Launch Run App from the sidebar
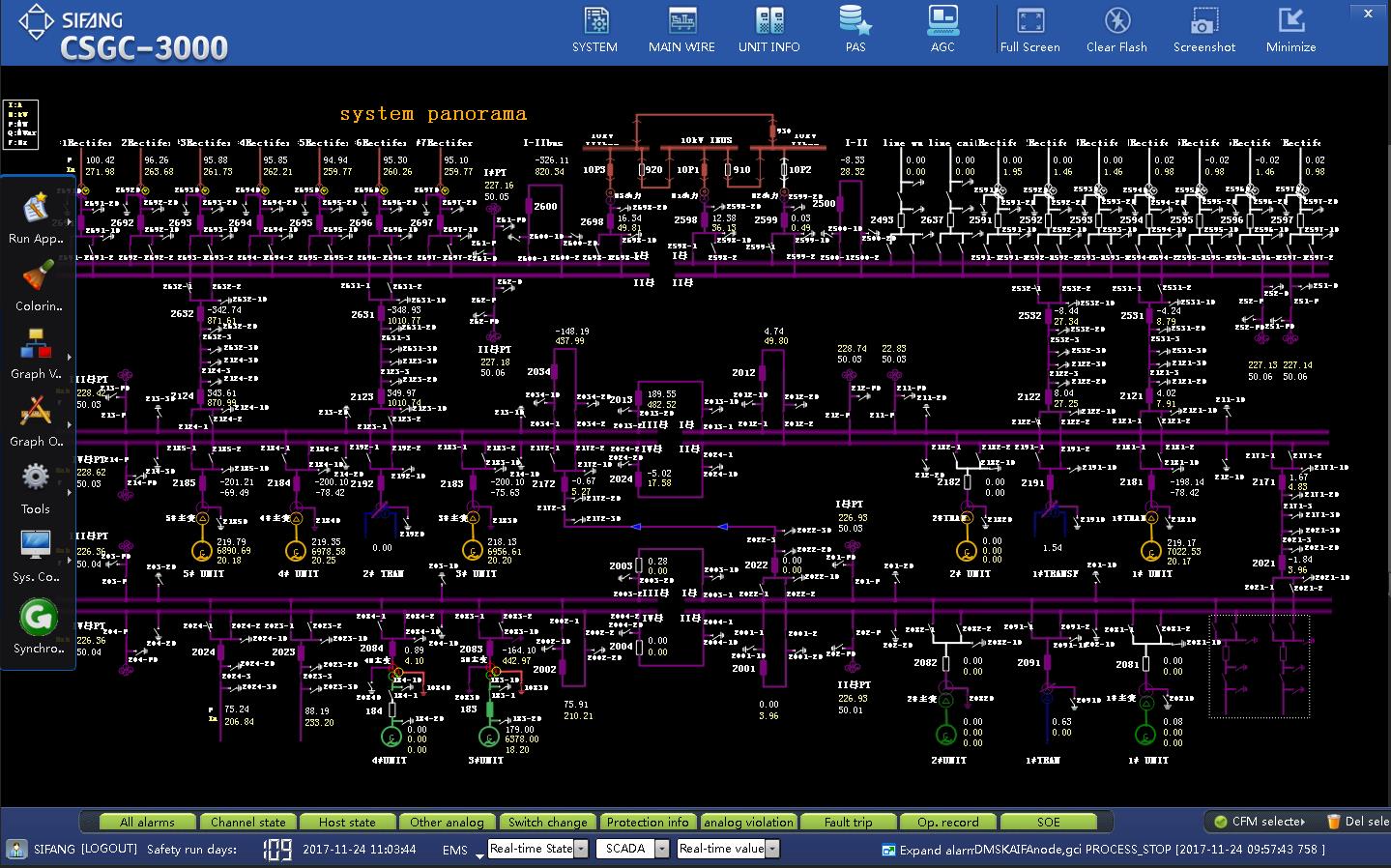Image resolution: width=1391 pixels, height=868 pixels. click(36, 208)
